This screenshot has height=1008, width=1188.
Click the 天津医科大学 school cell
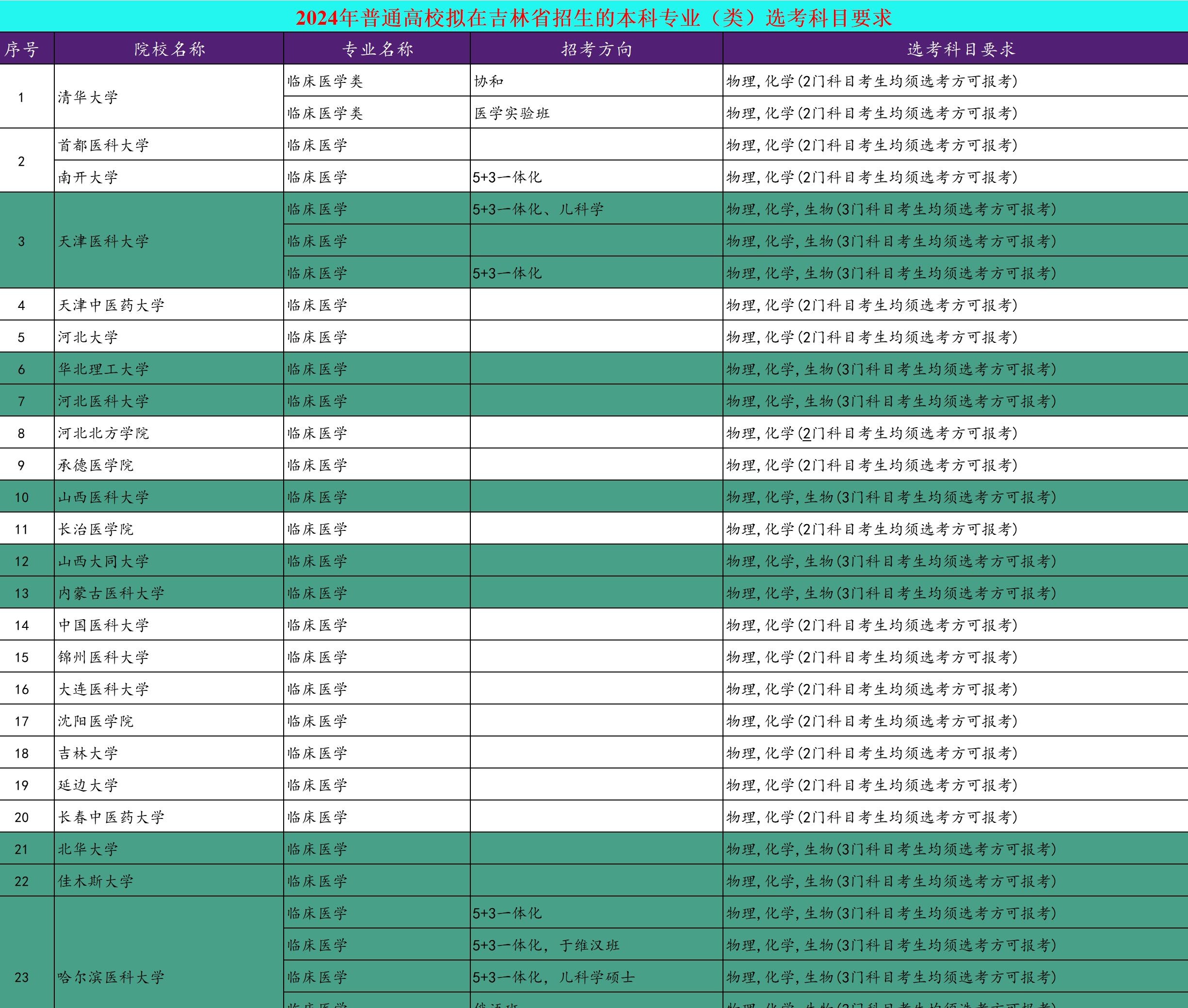click(x=169, y=240)
